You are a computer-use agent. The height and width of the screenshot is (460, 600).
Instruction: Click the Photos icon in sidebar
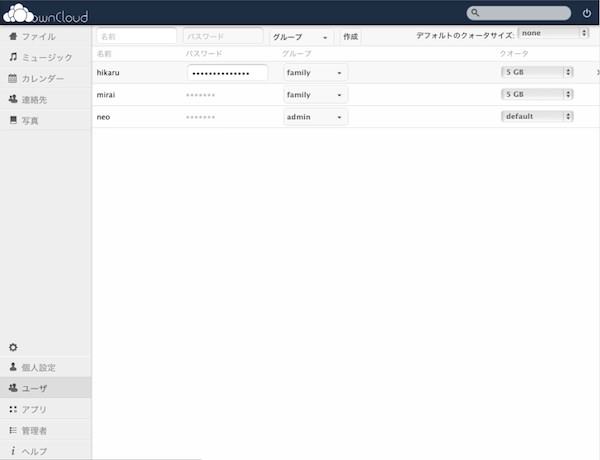13,120
